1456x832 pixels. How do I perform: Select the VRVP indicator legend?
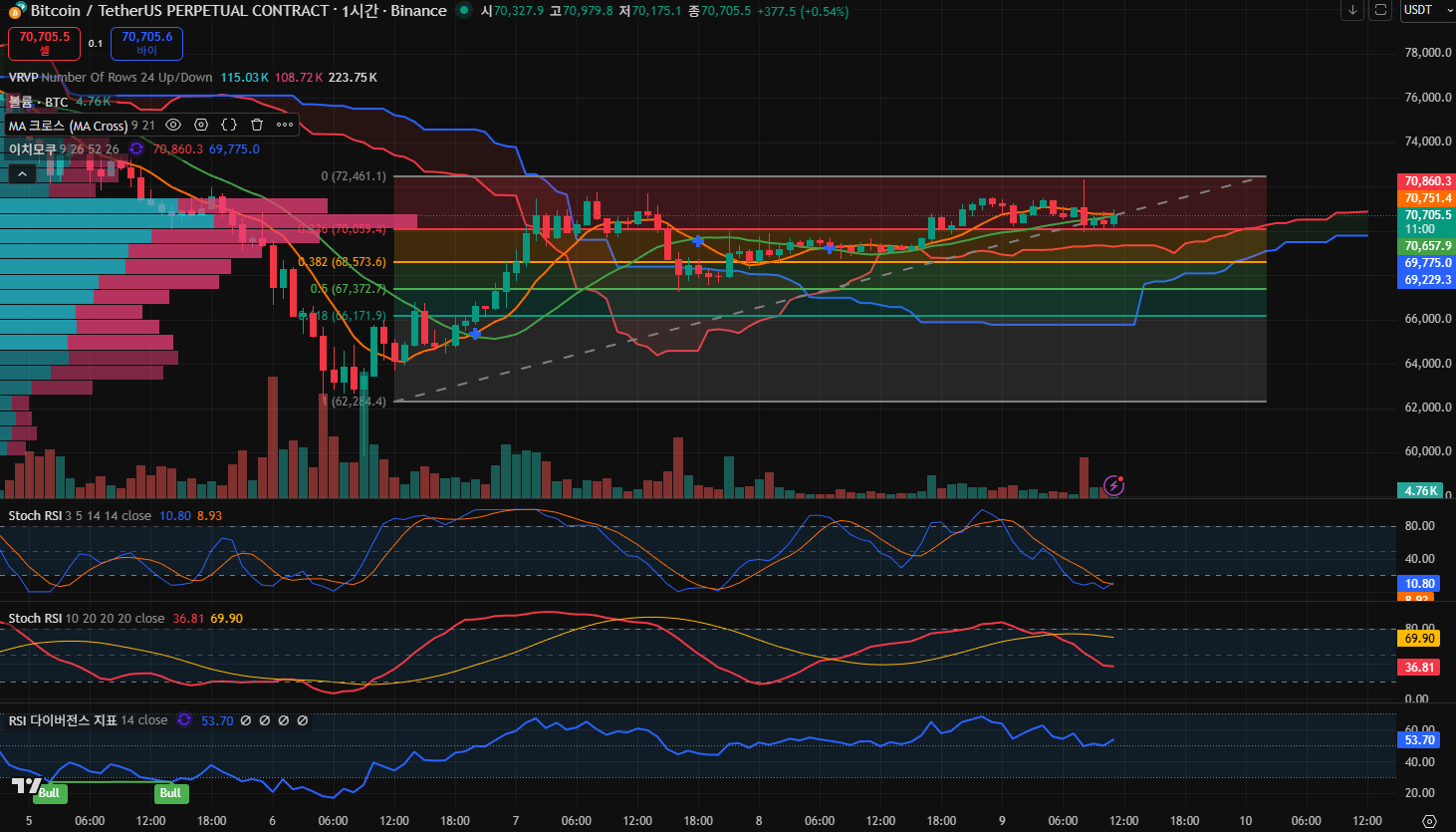click(x=23, y=78)
